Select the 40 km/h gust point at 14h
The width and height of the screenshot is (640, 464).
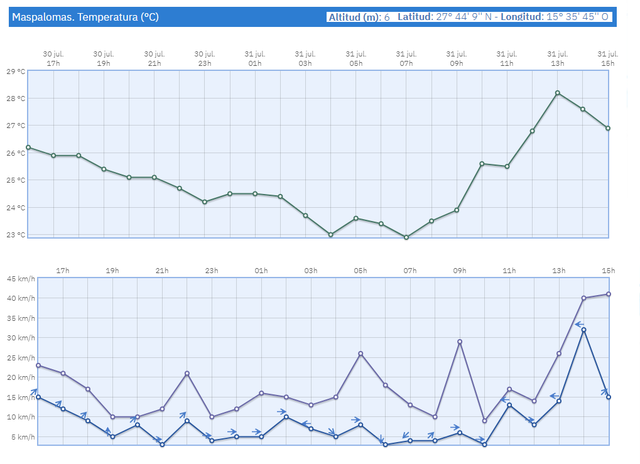tap(584, 298)
